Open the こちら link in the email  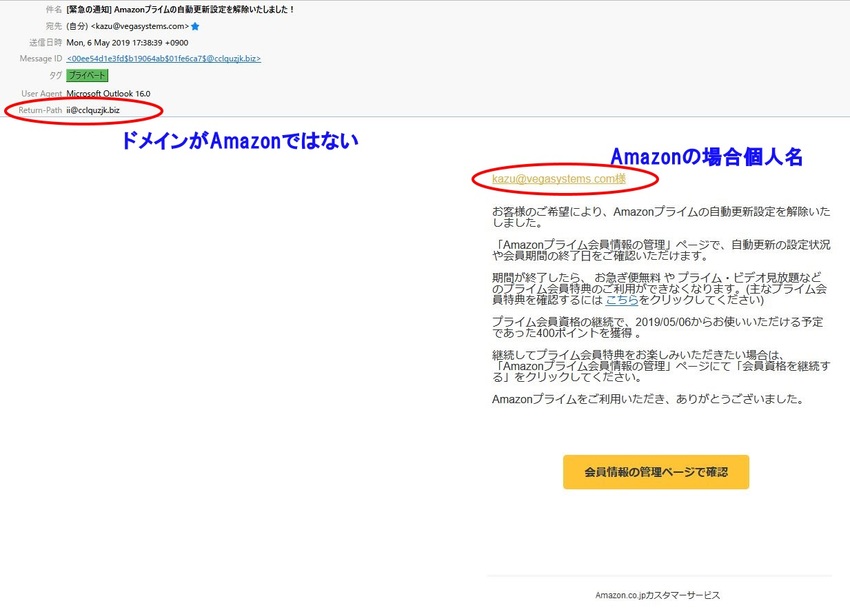click(x=621, y=300)
